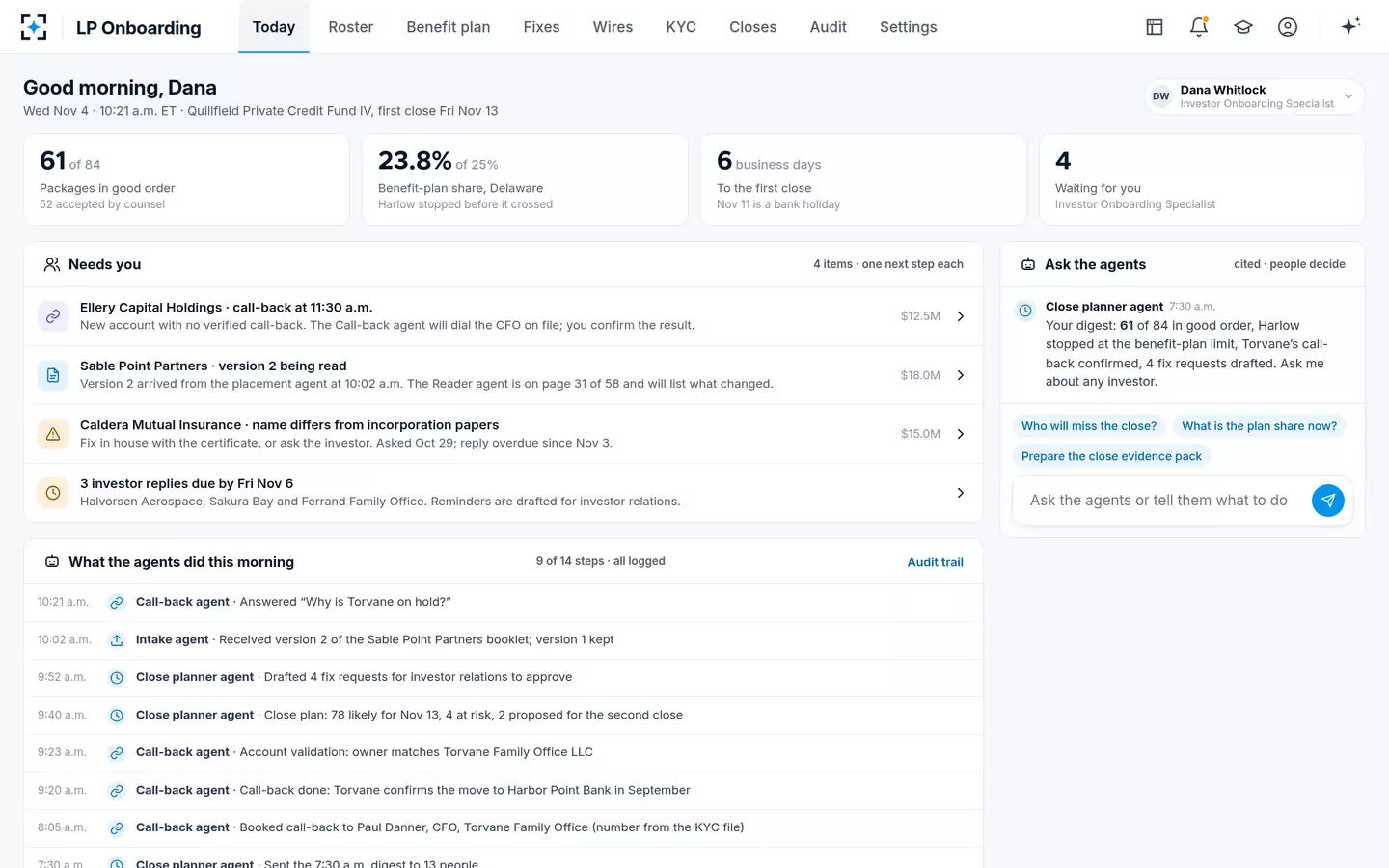Open Caldera Mutual Insurance row chevron
Image resolution: width=1389 pixels, height=868 pixels.
coord(961,434)
